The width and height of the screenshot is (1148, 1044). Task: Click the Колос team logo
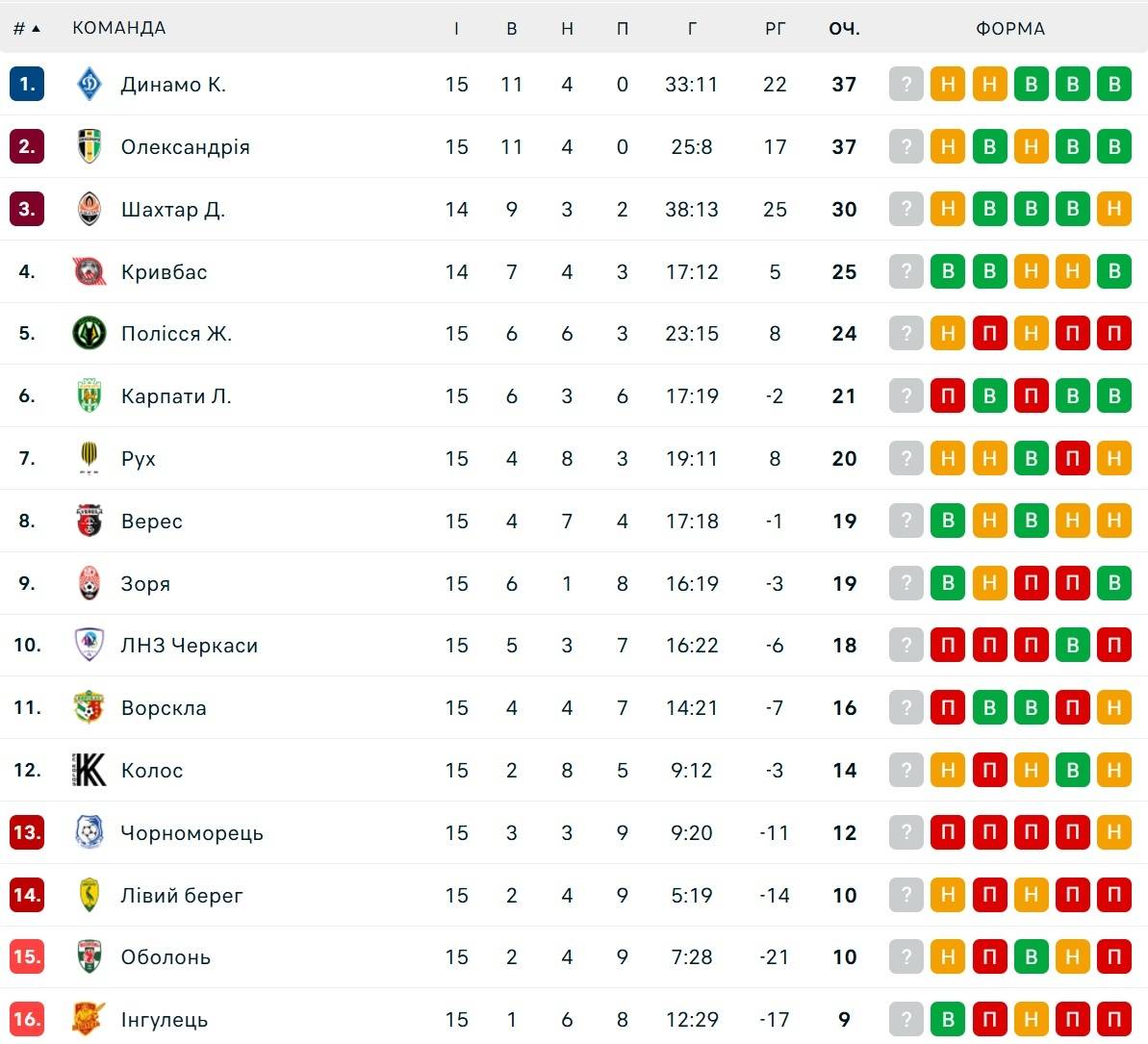[89, 770]
